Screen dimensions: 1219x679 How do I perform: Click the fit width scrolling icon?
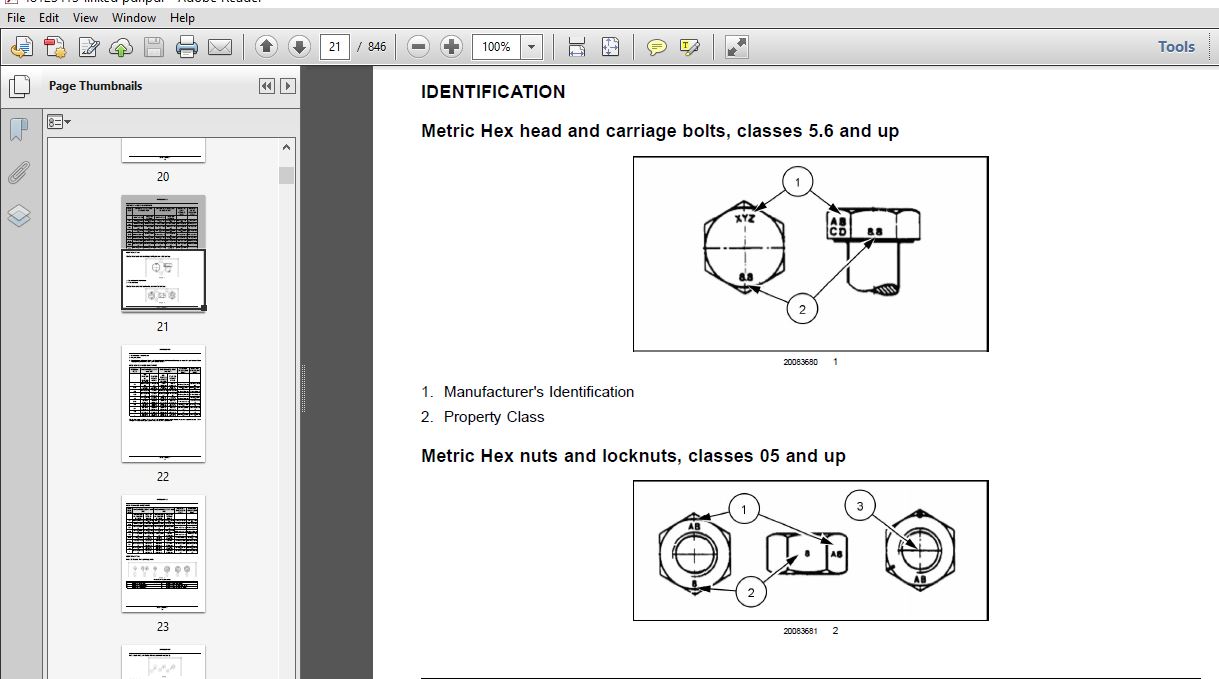(x=577, y=47)
